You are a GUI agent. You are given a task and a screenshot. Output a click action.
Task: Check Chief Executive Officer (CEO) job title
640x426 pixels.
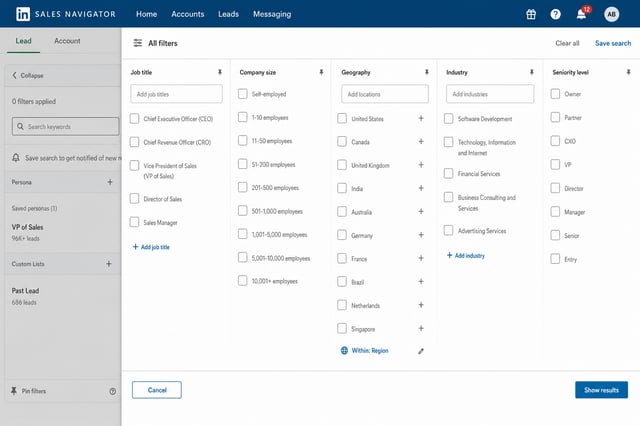(x=134, y=118)
